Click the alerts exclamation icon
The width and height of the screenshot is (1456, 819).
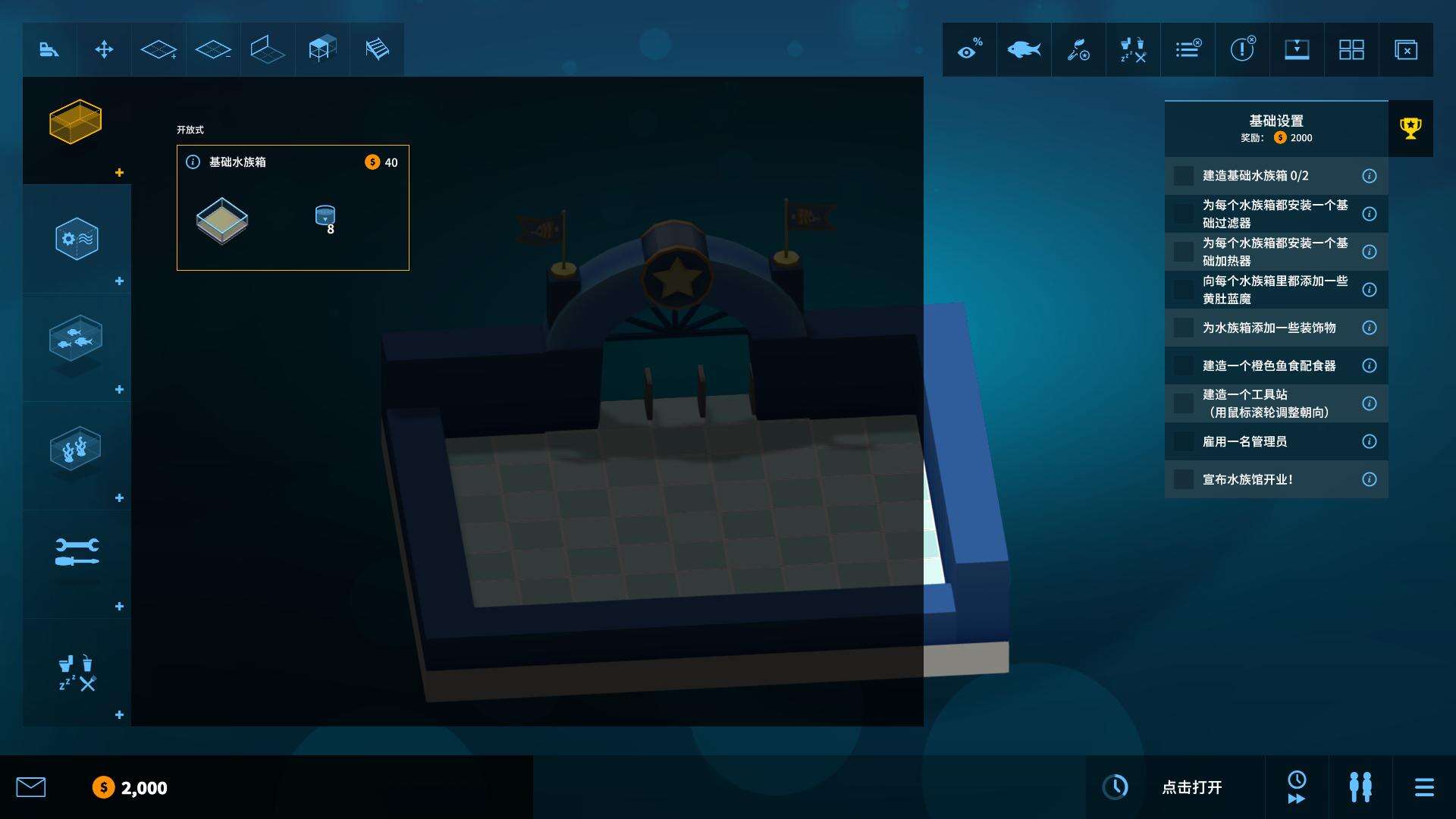(x=1242, y=50)
